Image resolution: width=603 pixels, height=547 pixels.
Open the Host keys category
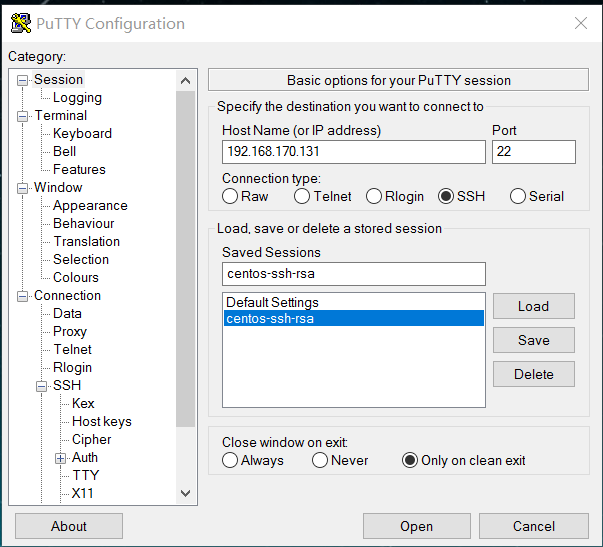102,422
